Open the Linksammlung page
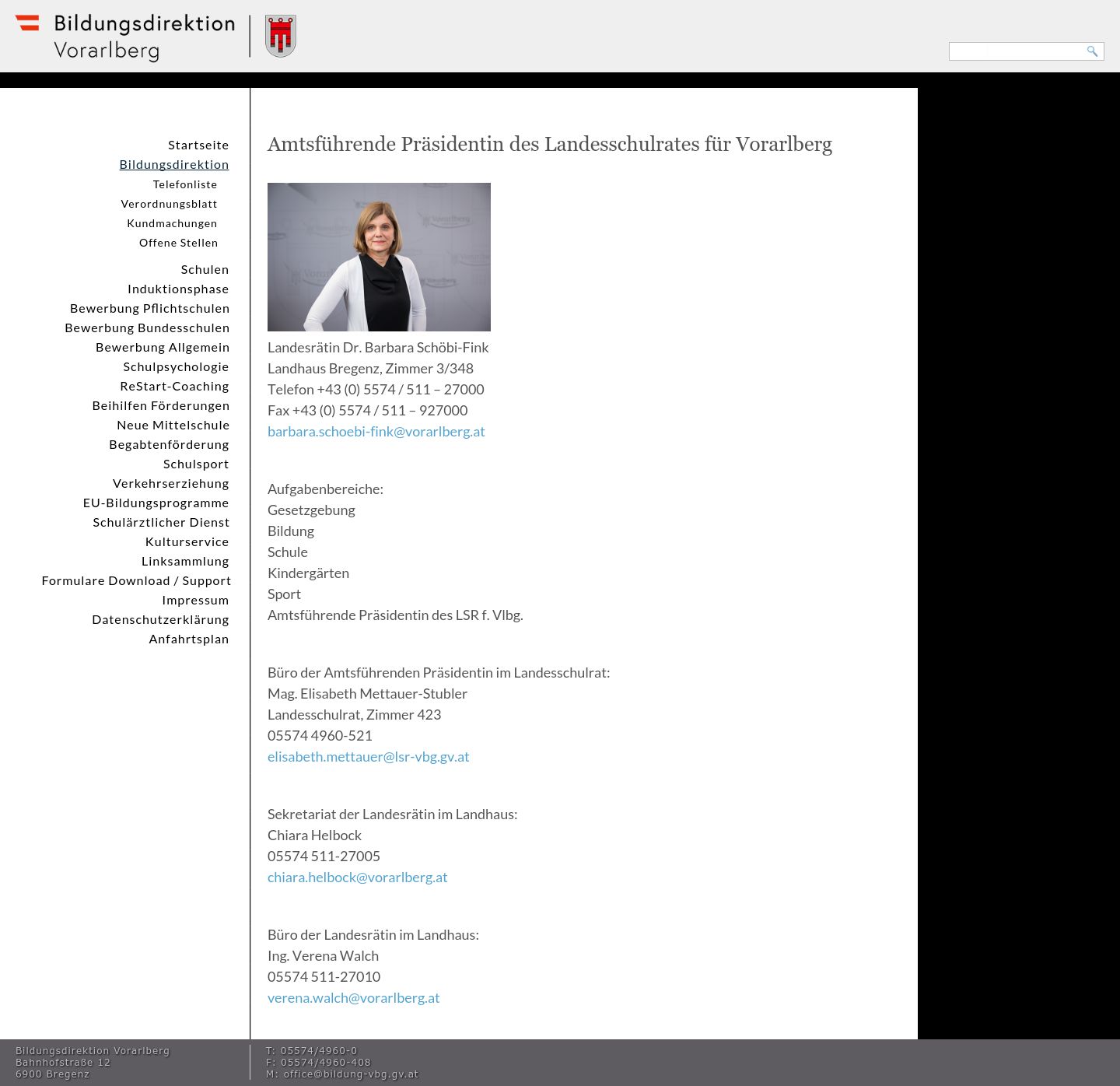The image size is (1120, 1086). tap(185, 561)
